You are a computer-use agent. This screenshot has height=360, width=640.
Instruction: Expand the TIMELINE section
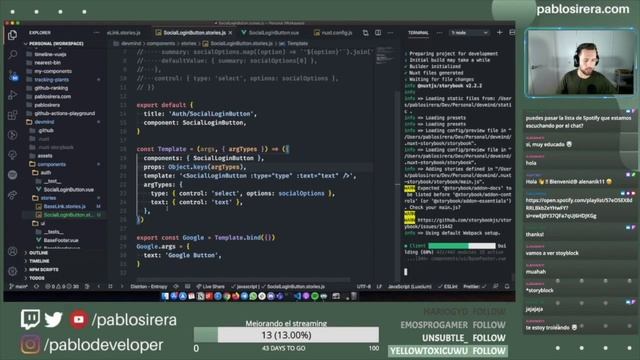(x=38, y=261)
